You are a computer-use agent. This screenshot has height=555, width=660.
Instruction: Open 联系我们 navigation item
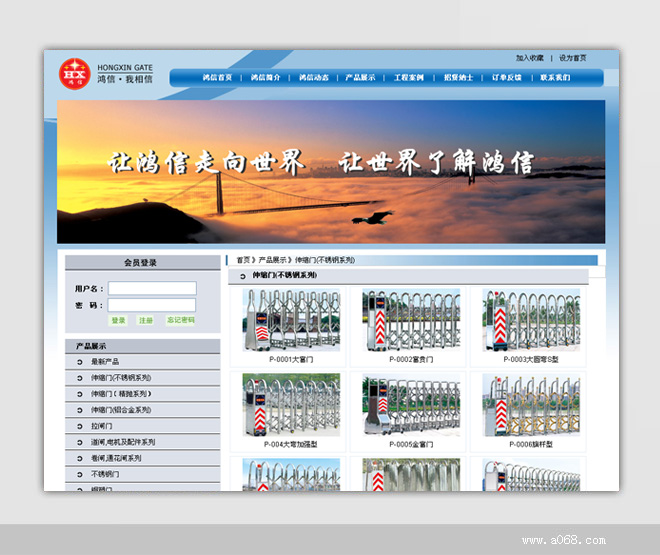coord(555,77)
